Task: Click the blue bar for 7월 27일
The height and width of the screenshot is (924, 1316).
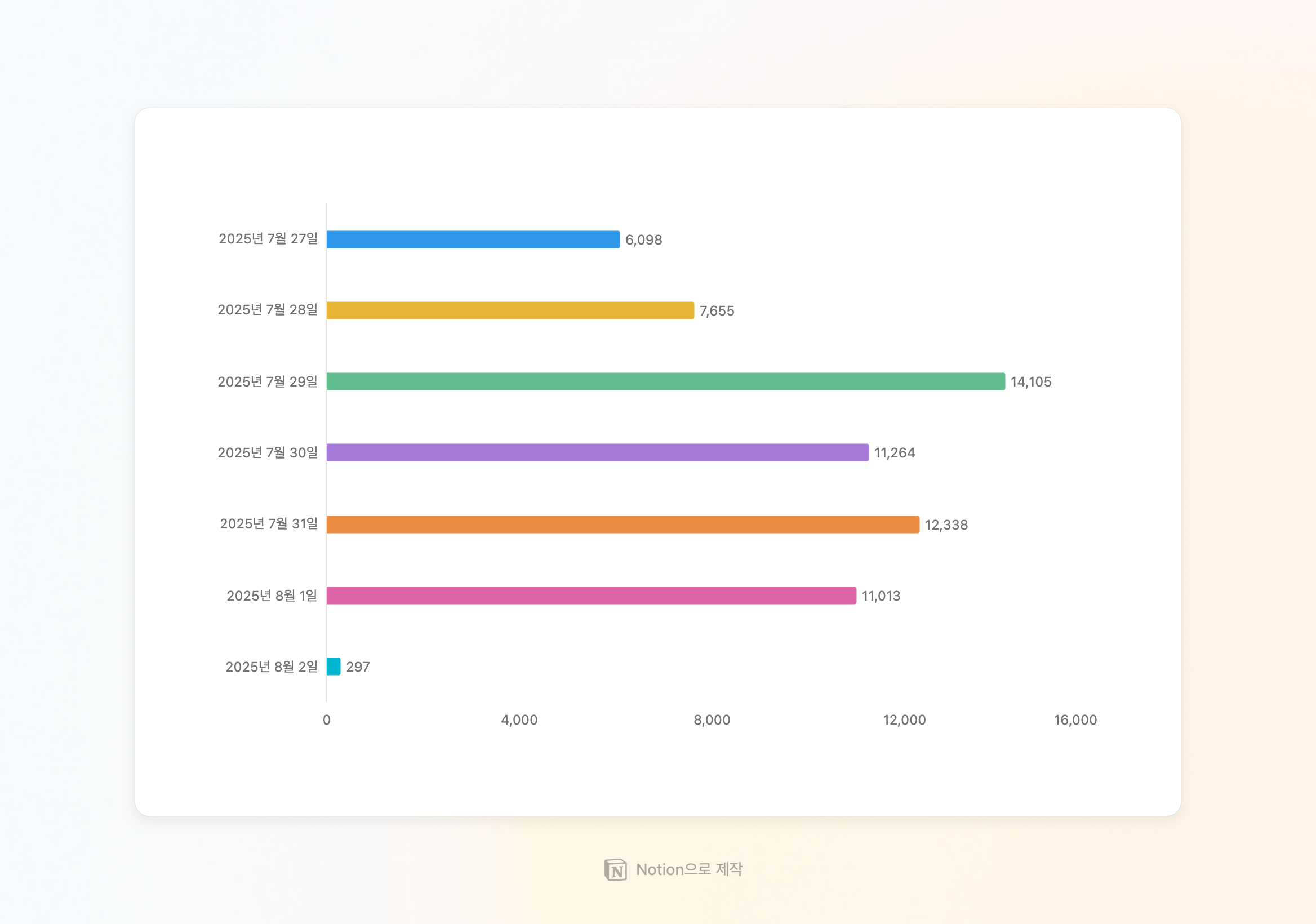Action: [473, 239]
